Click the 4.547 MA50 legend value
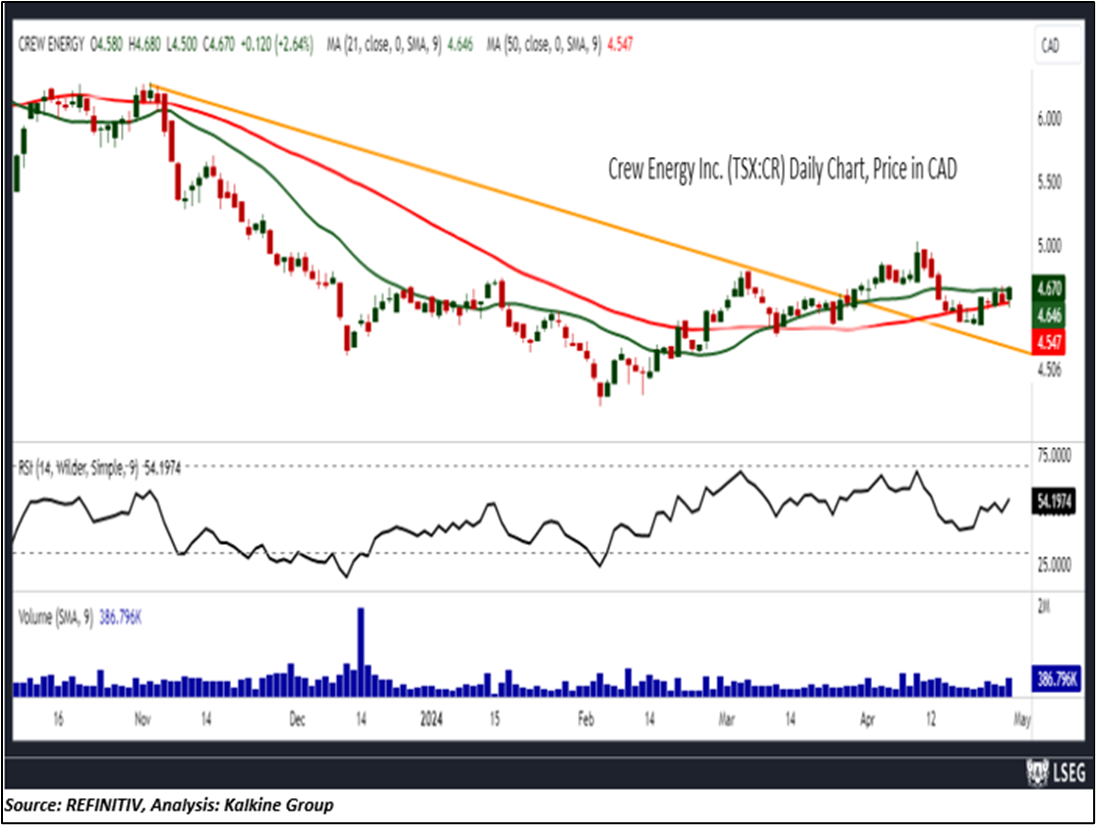This screenshot has width=1096, height=825. 620,45
